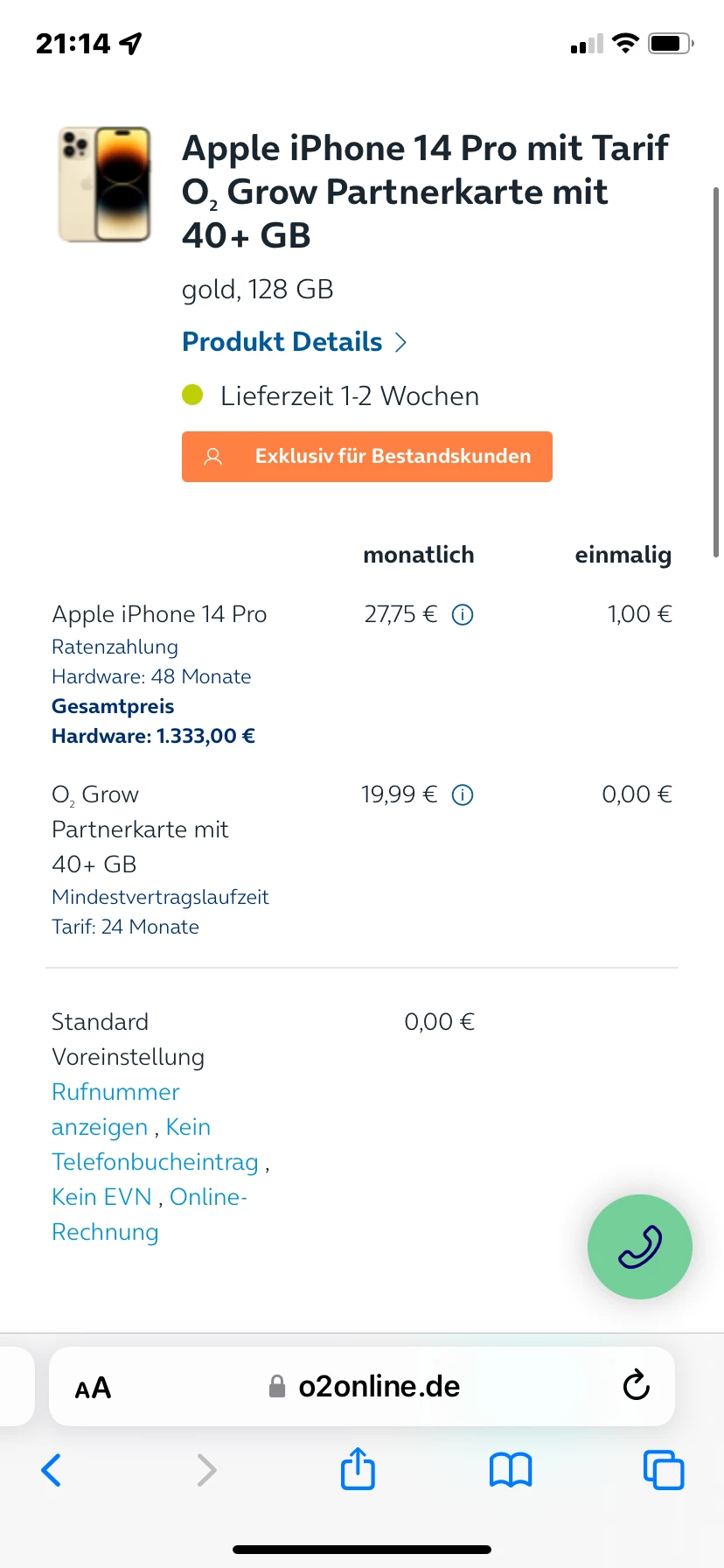Image resolution: width=724 pixels, height=1568 pixels.
Task: Open info icon next to 19,99 € price
Action: coord(463,795)
